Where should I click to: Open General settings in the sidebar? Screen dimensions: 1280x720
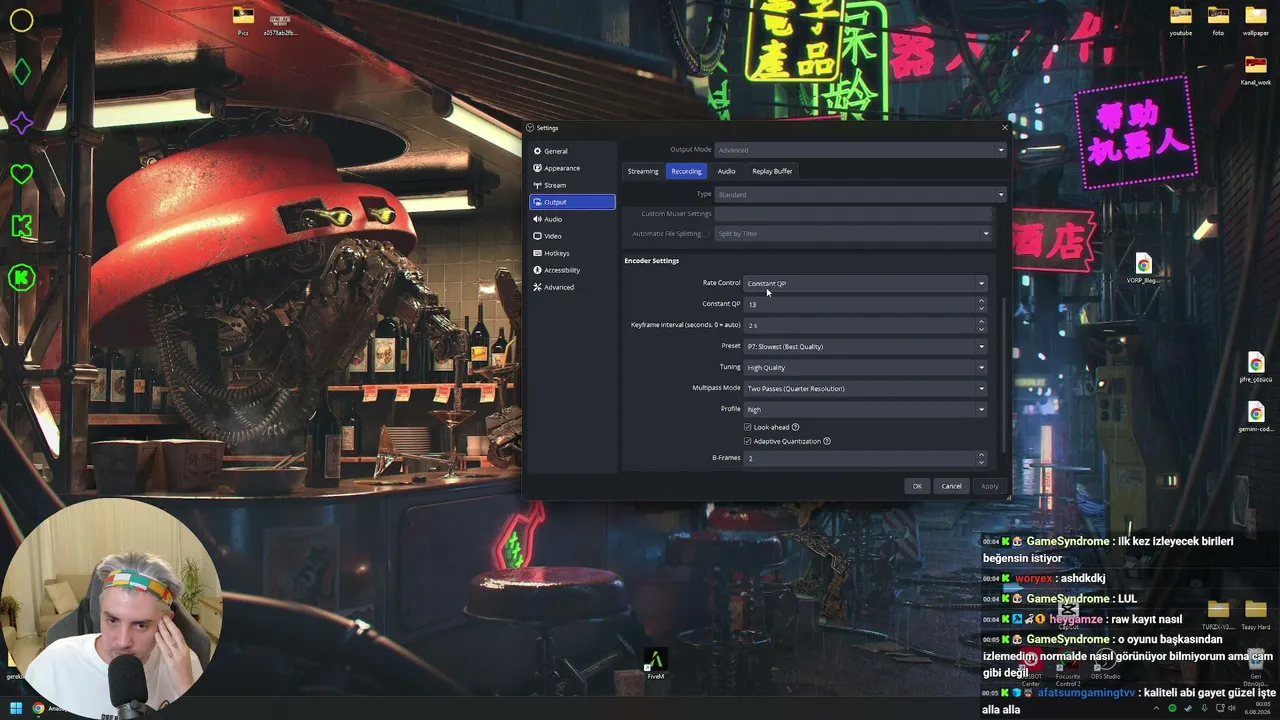[572, 151]
